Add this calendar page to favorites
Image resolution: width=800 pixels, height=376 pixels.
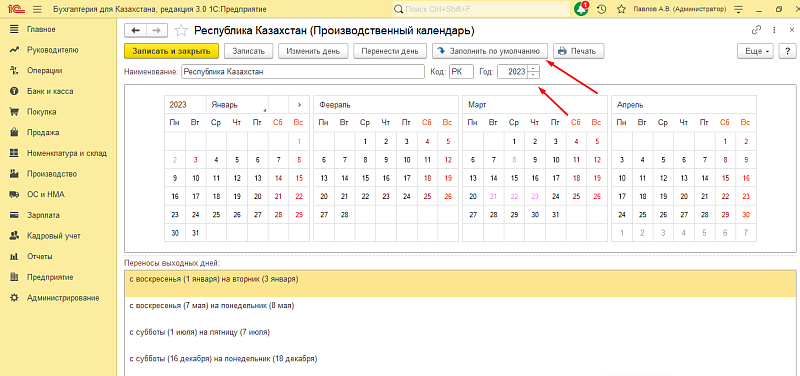click(x=181, y=31)
